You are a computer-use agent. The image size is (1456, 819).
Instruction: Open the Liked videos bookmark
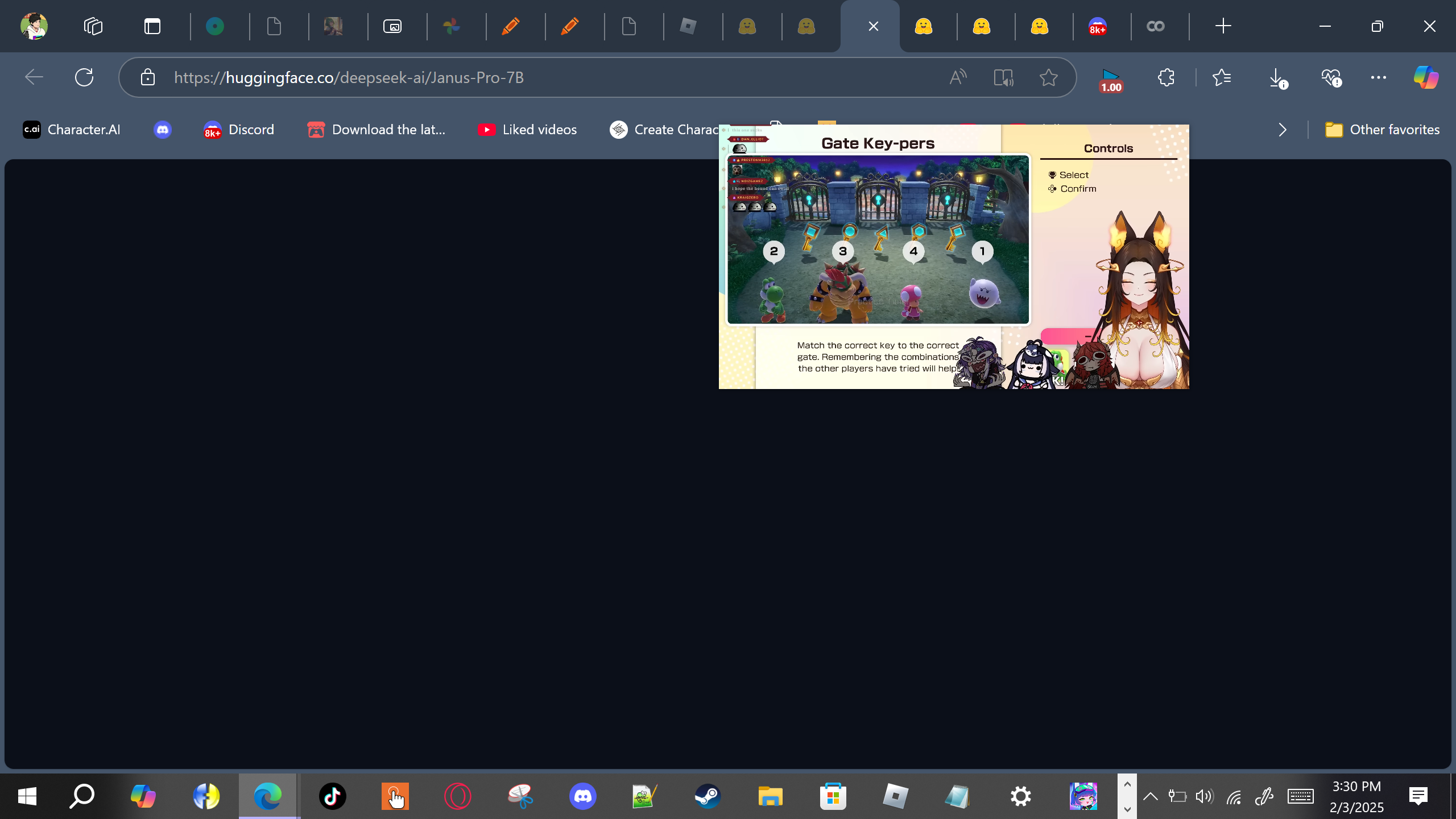[x=527, y=130]
